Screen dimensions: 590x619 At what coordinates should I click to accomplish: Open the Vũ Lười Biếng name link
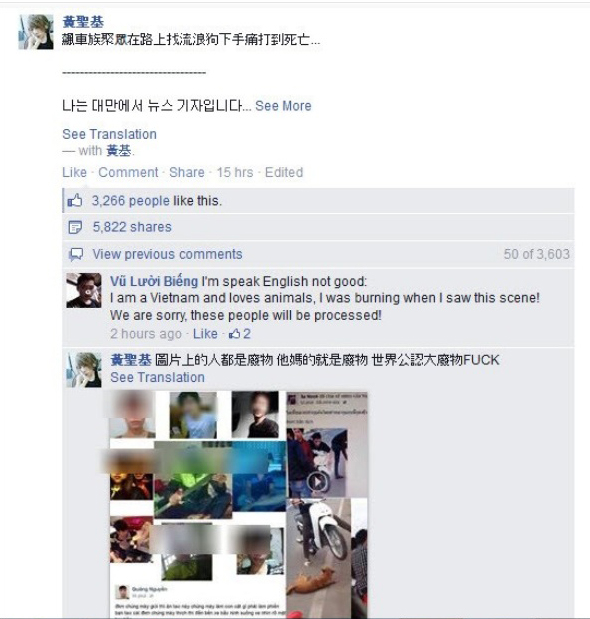[x=154, y=281]
